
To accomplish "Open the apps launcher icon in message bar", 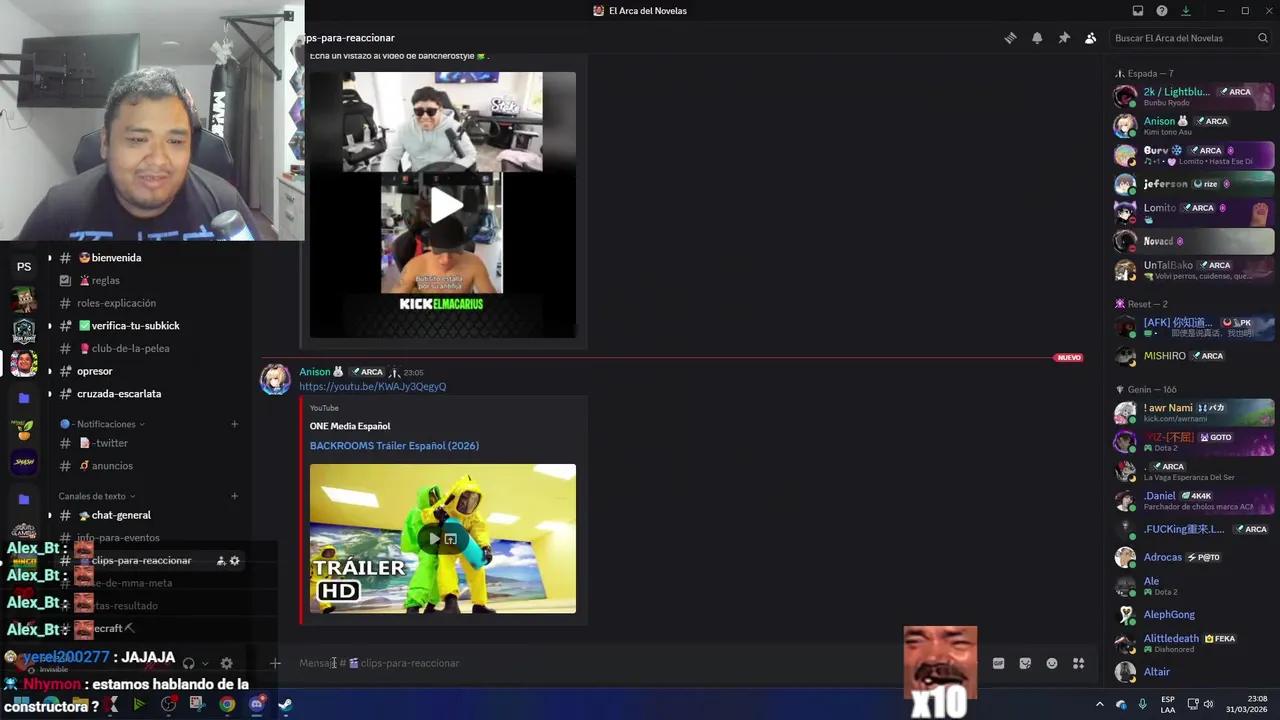I will [x=1078, y=663].
